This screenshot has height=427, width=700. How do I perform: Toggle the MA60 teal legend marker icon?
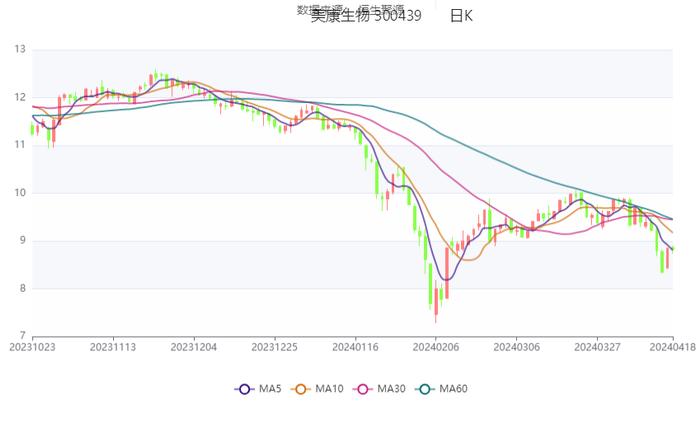(x=425, y=389)
